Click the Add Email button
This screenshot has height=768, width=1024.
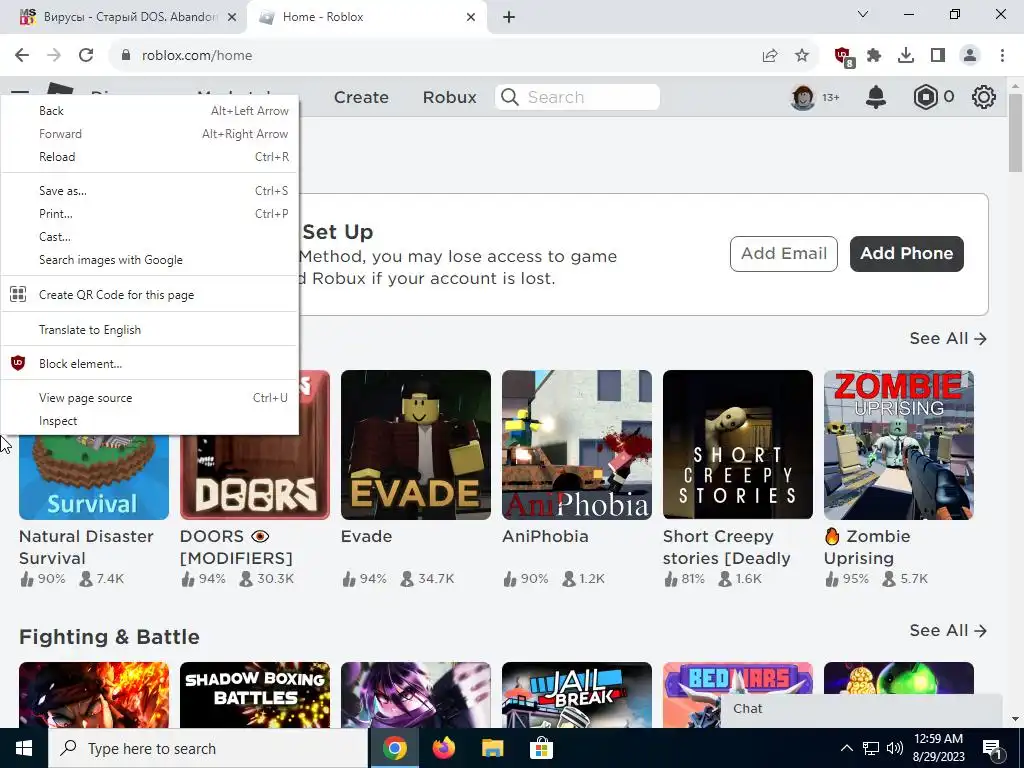(x=784, y=253)
